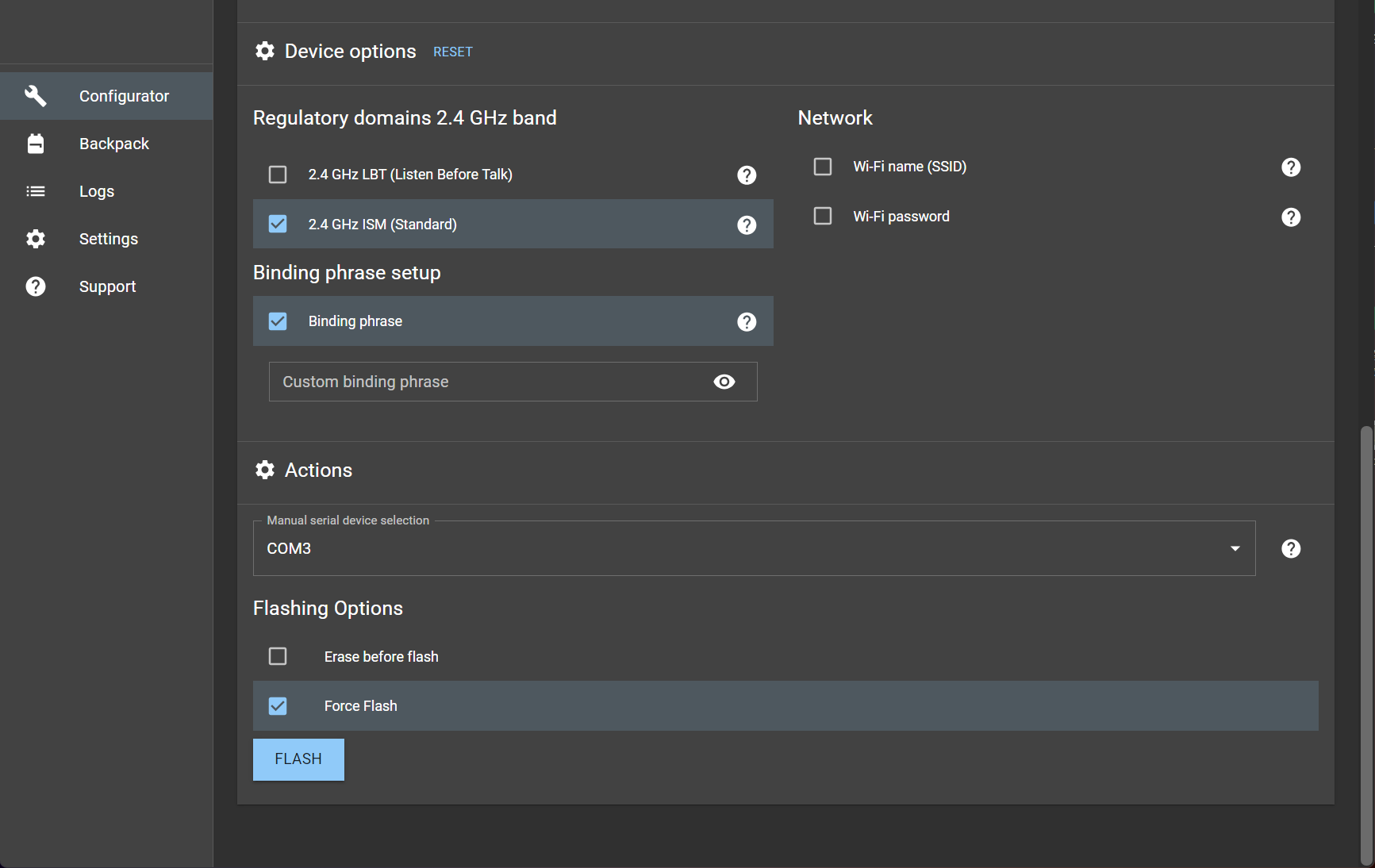Viewport: 1375px width, 868px height.
Task: Click the vertical scrollbar thumb
Action: point(1365,645)
